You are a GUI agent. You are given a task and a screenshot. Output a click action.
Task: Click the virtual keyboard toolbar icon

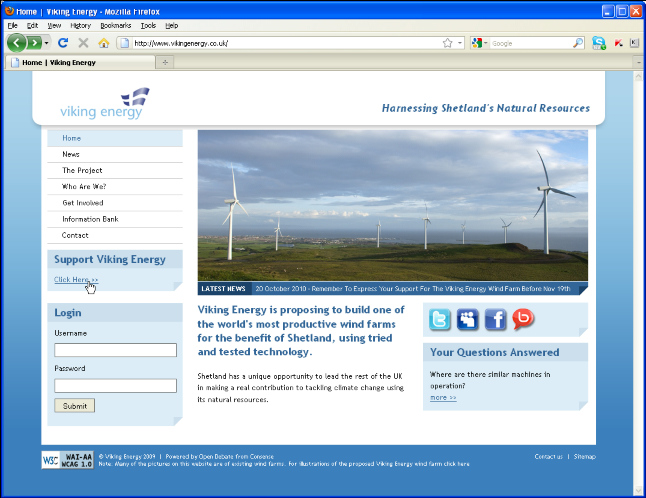pos(634,43)
